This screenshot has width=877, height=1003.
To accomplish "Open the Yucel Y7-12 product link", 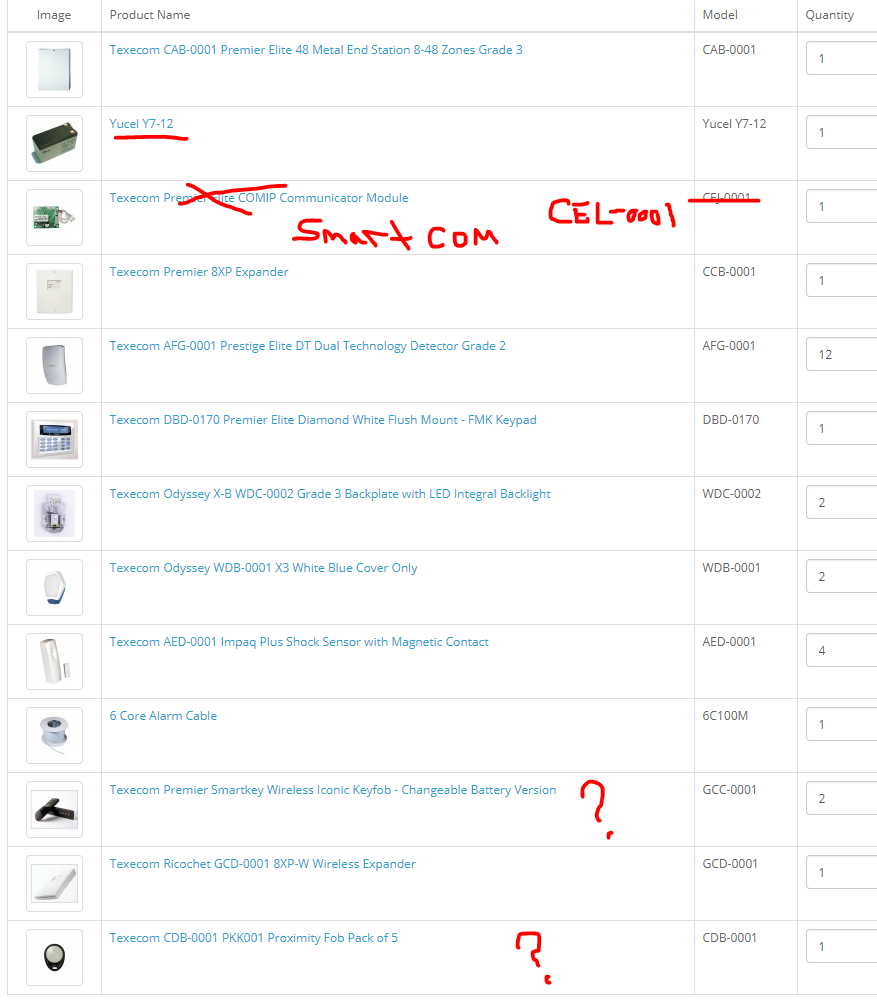I will [x=141, y=123].
